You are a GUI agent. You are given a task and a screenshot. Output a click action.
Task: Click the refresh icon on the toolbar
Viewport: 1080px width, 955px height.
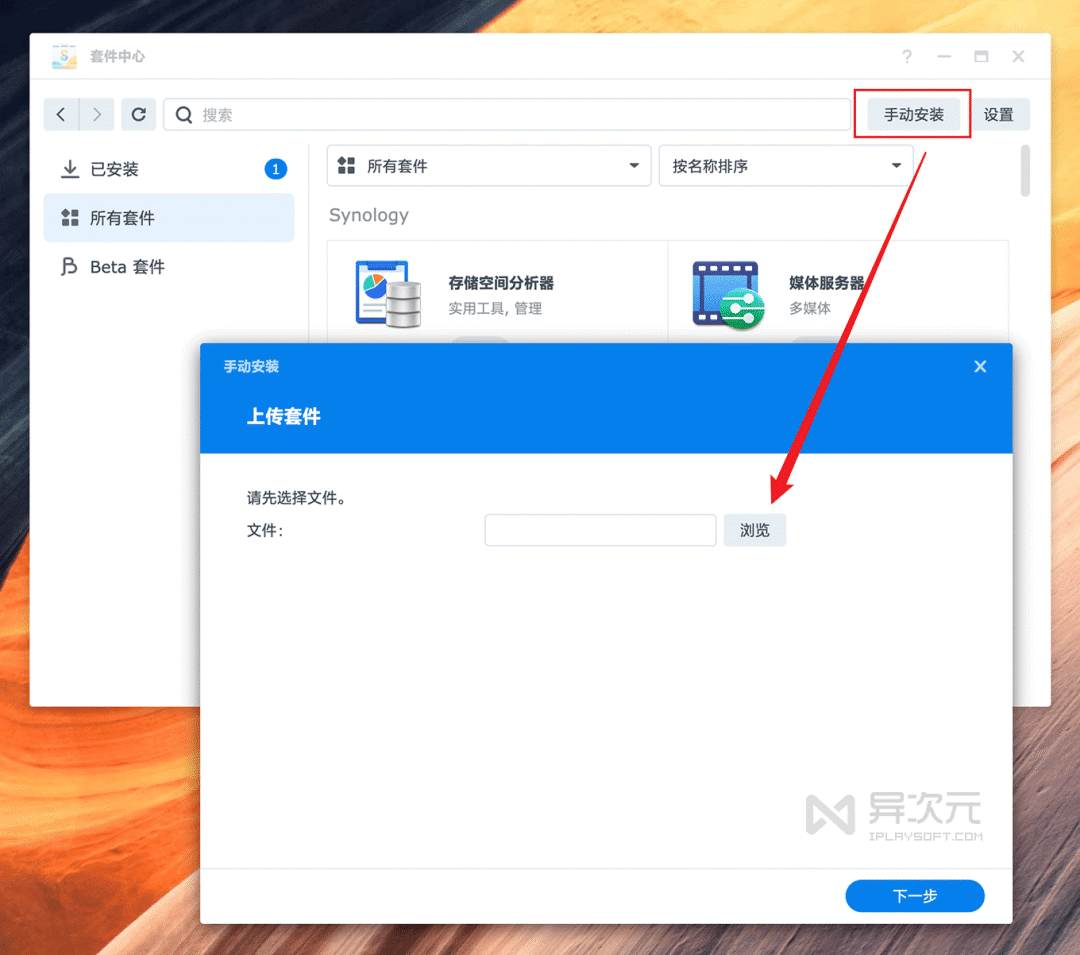(x=138, y=113)
